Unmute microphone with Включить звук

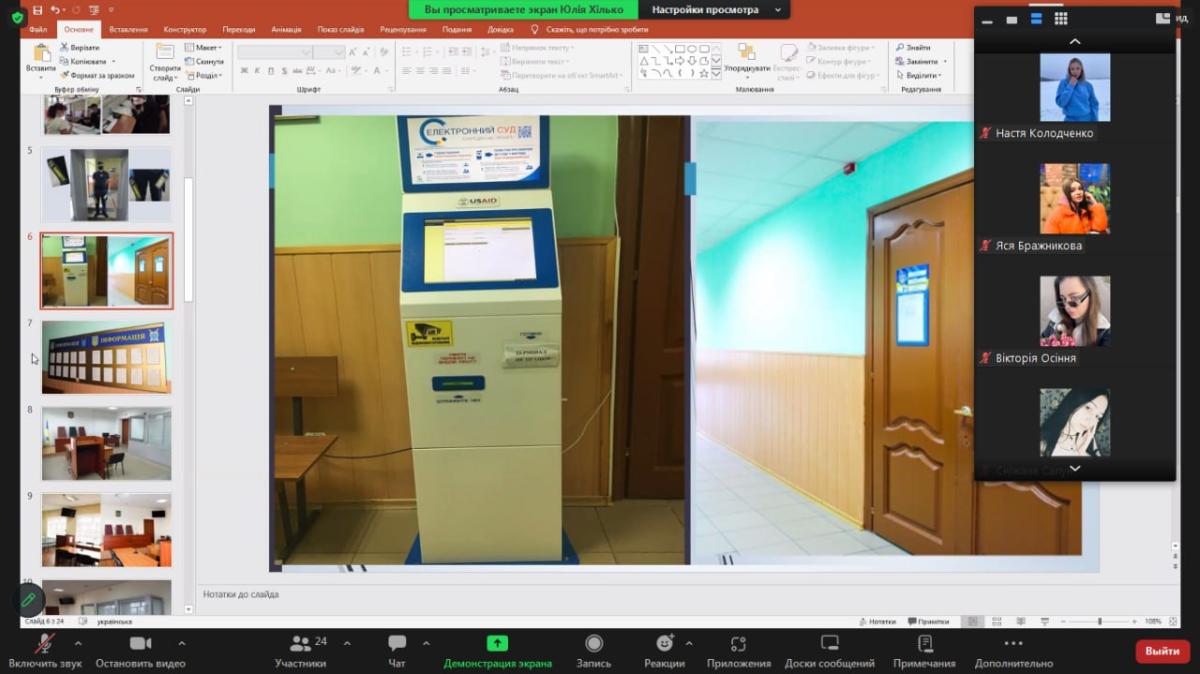click(x=44, y=644)
